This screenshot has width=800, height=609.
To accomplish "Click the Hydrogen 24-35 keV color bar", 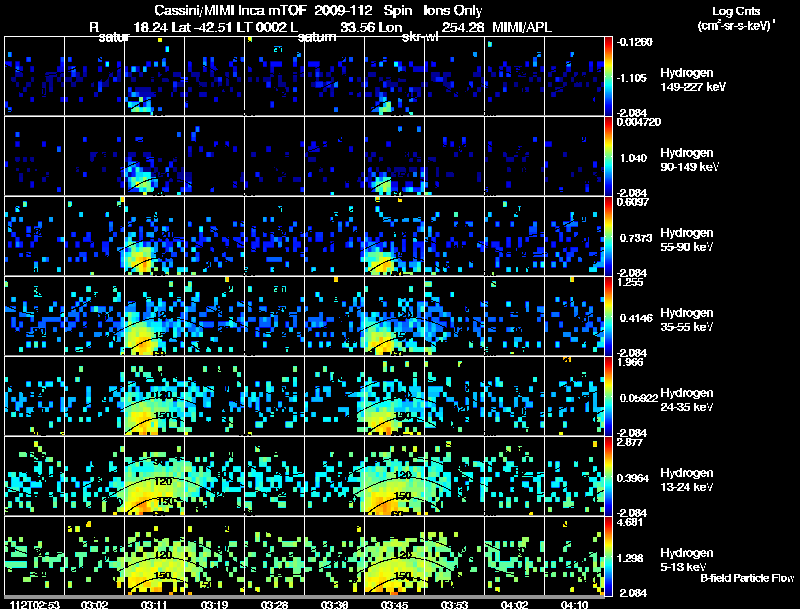I will point(608,397).
